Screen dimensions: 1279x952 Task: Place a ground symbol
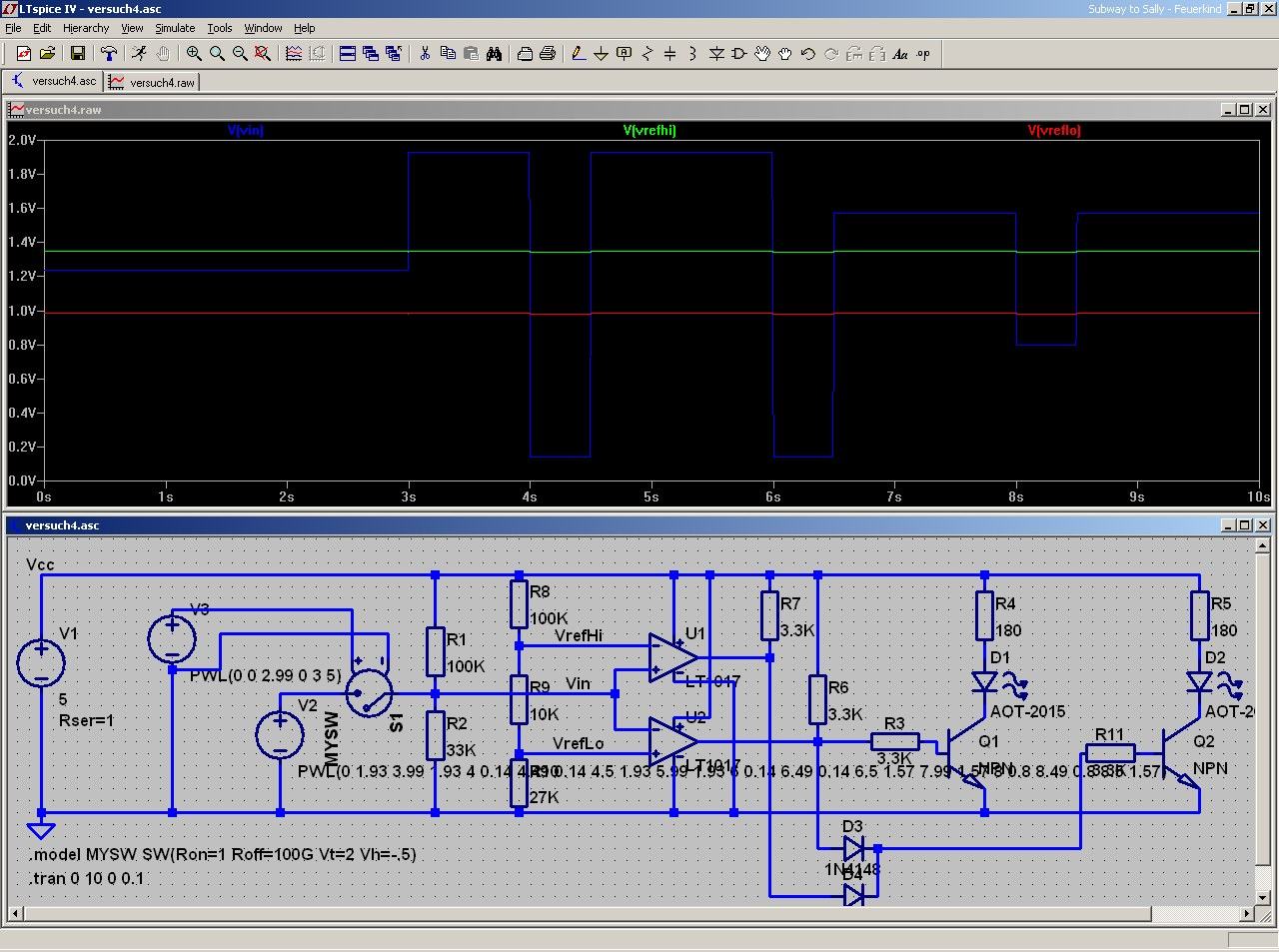(x=601, y=54)
